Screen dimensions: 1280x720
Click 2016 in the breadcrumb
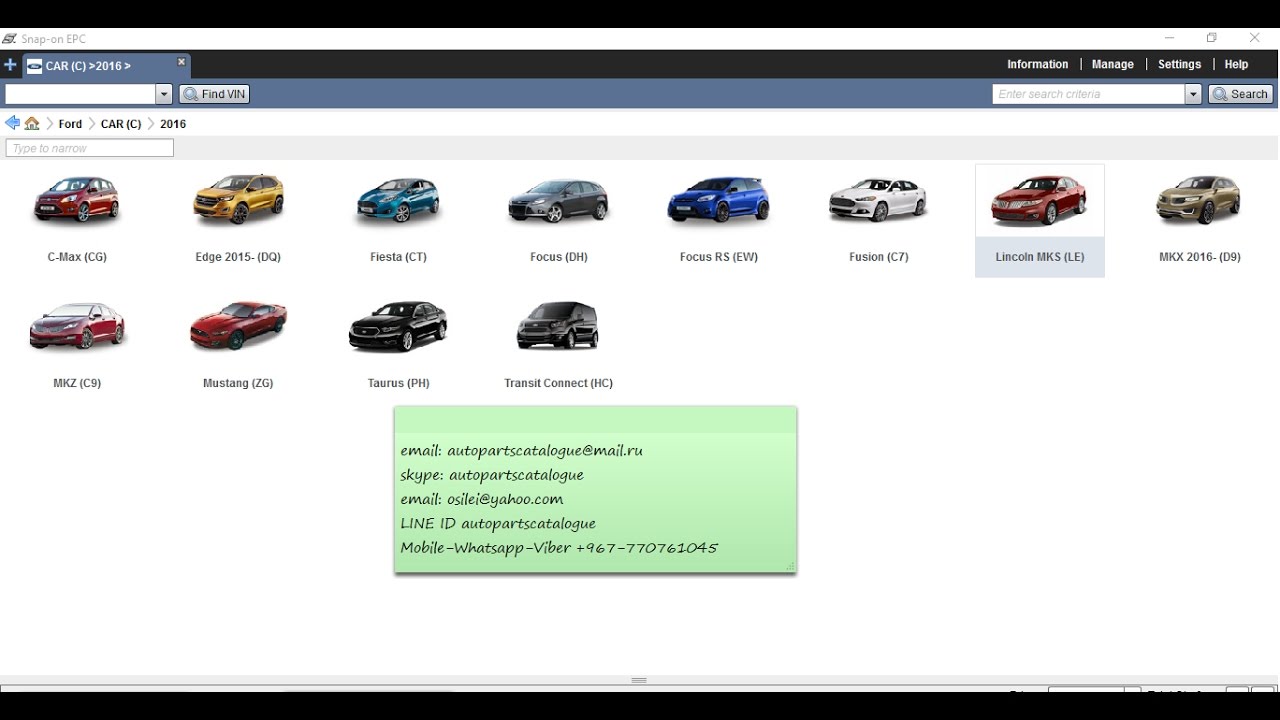(x=173, y=124)
